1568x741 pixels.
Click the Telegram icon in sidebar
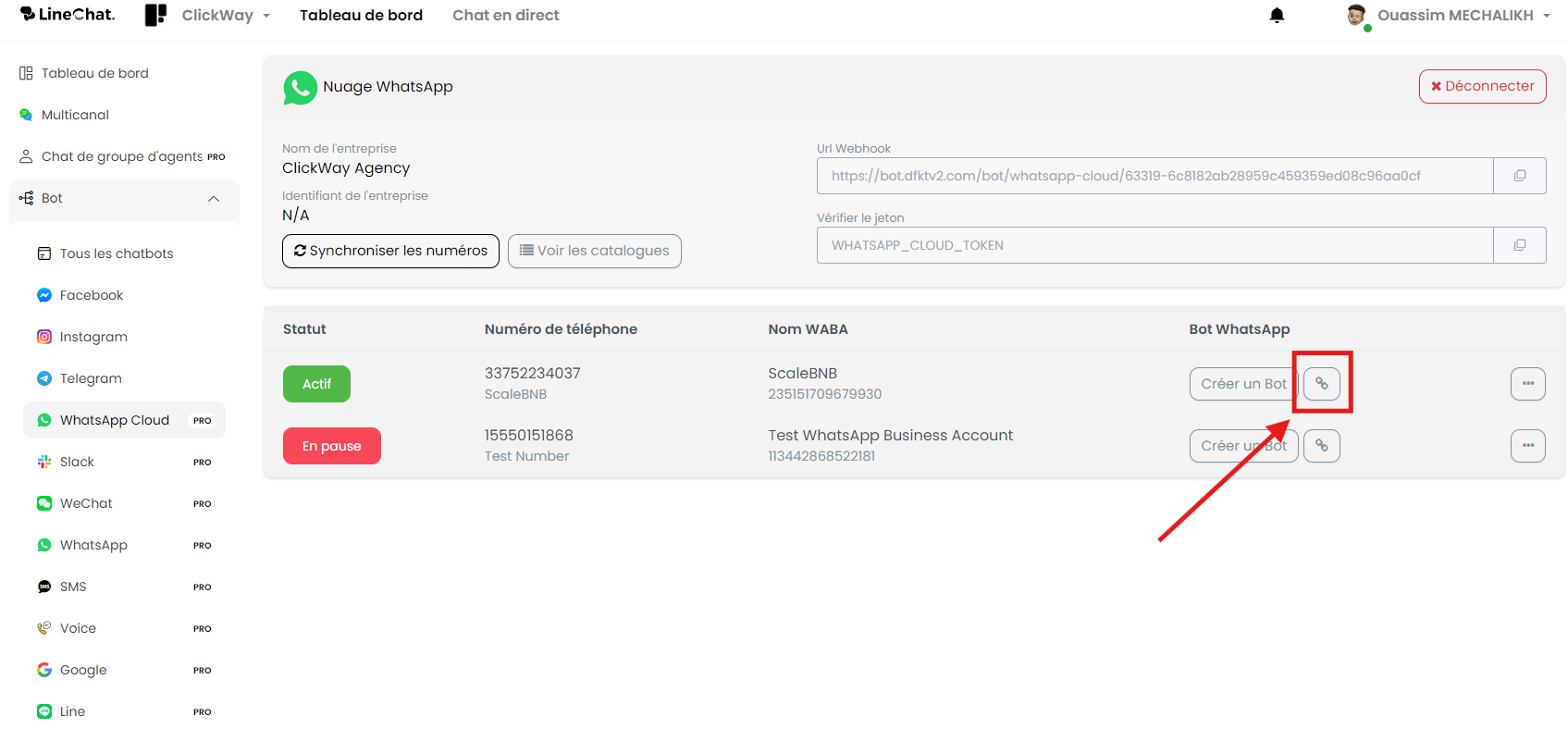(x=44, y=378)
